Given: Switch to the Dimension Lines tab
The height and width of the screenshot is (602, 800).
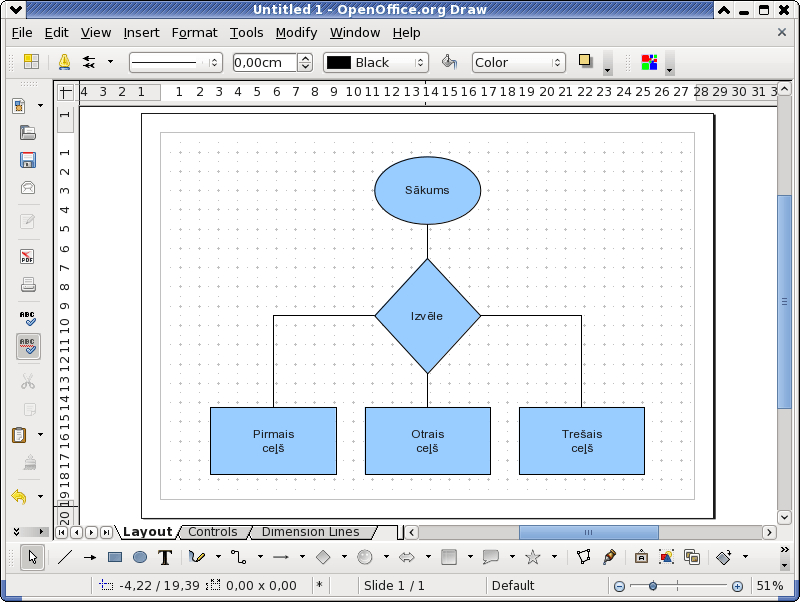Looking at the screenshot, I should click(311, 532).
